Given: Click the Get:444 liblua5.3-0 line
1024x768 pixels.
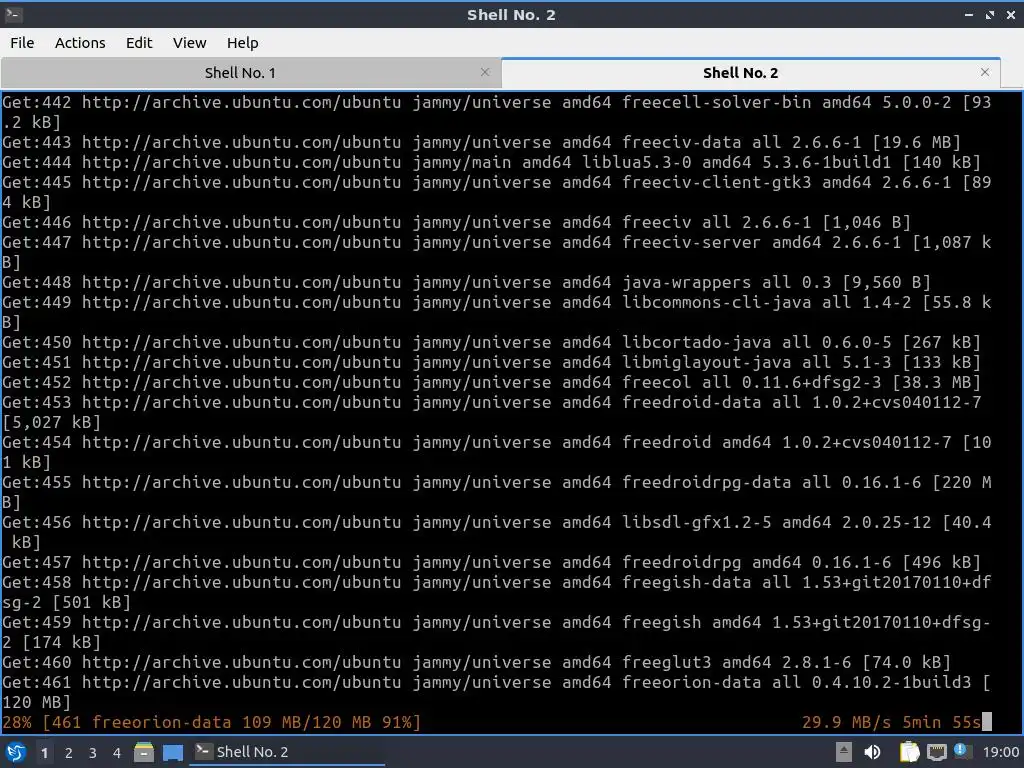Looking at the screenshot, I should [x=491, y=162].
